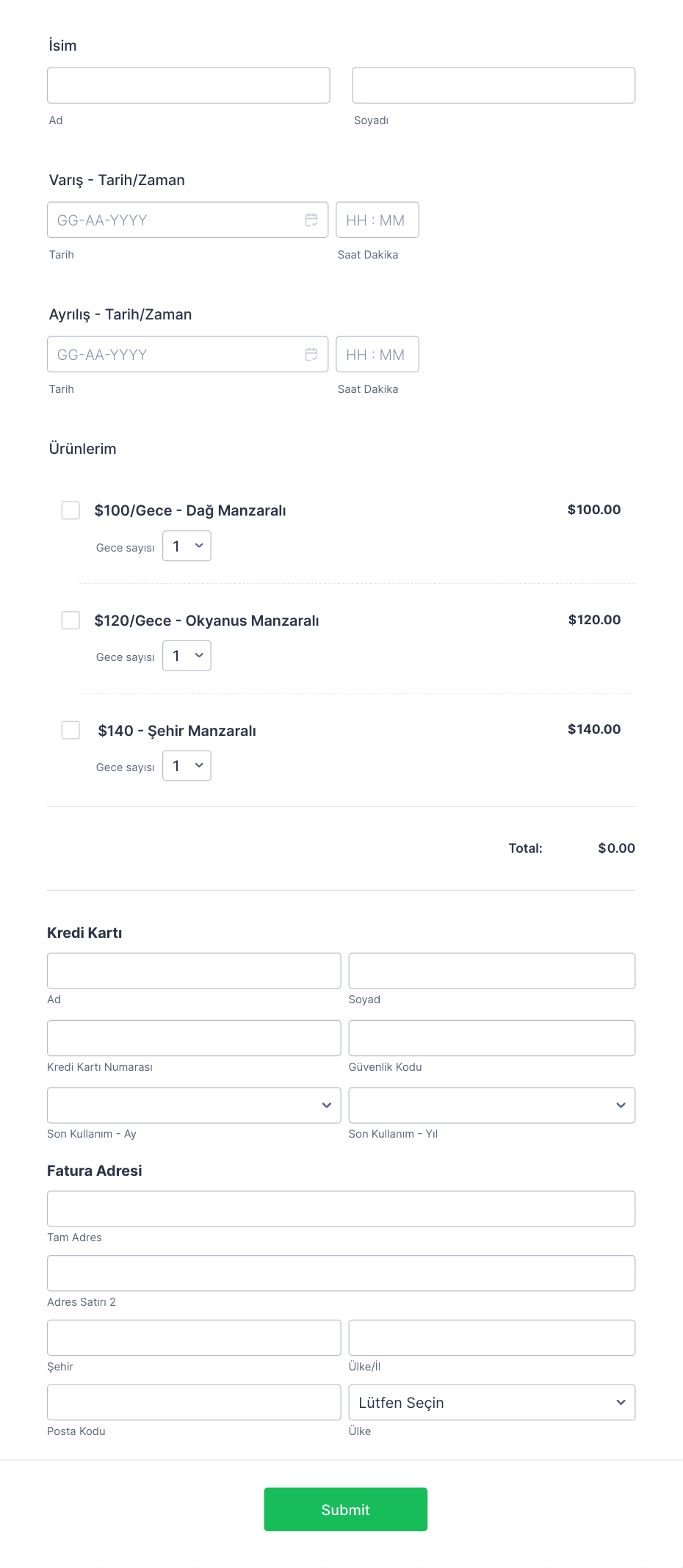The width and height of the screenshot is (683, 1568).
Task: Expand night count for Dağ Manzaralı
Action: [x=187, y=546]
